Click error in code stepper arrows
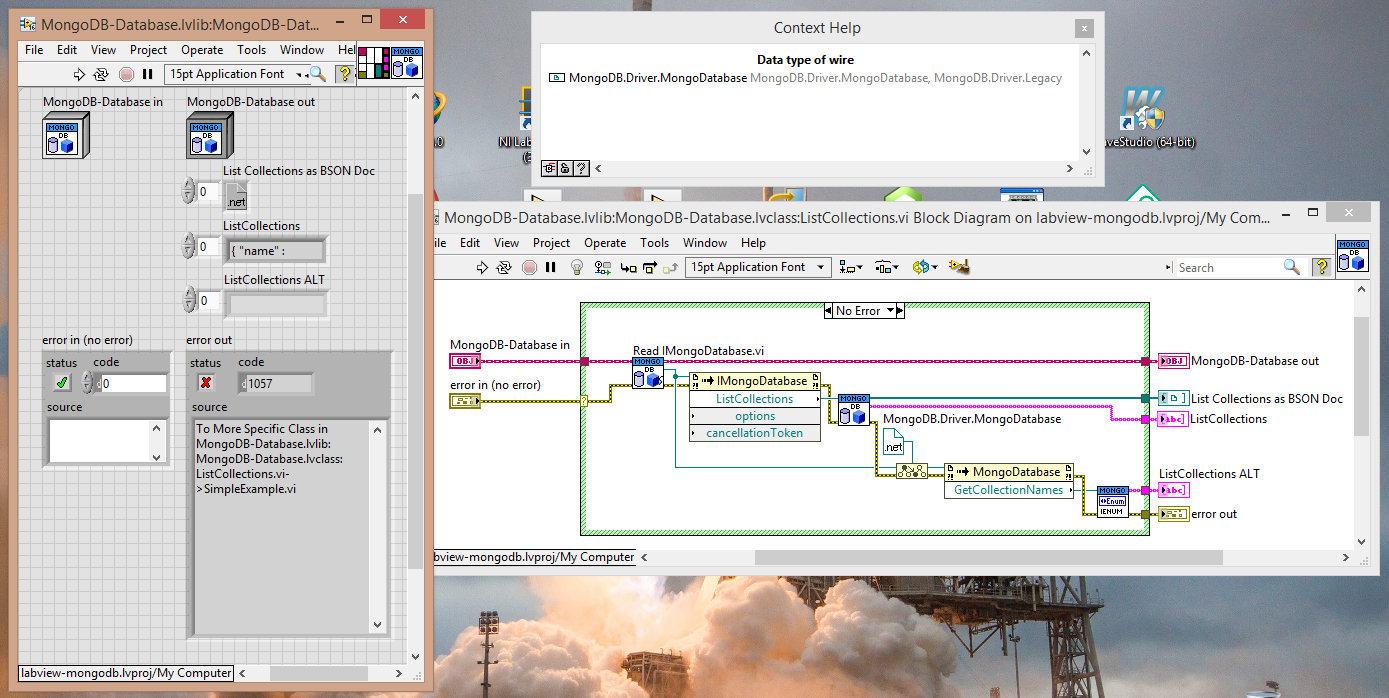Screen dimensions: 1389x698 click(88, 382)
